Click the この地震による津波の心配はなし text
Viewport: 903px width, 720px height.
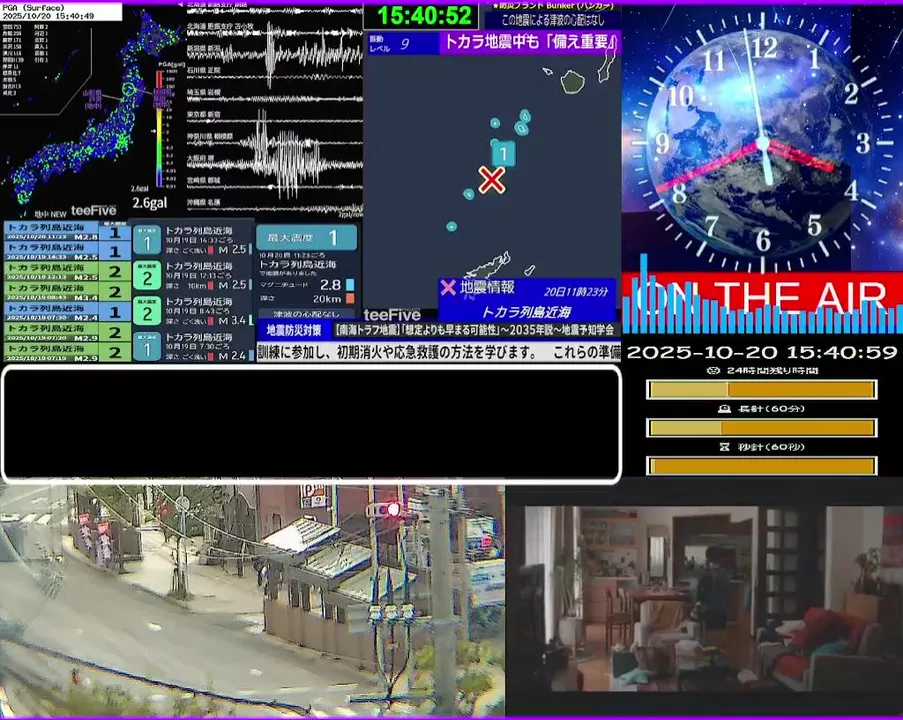[552, 21]
